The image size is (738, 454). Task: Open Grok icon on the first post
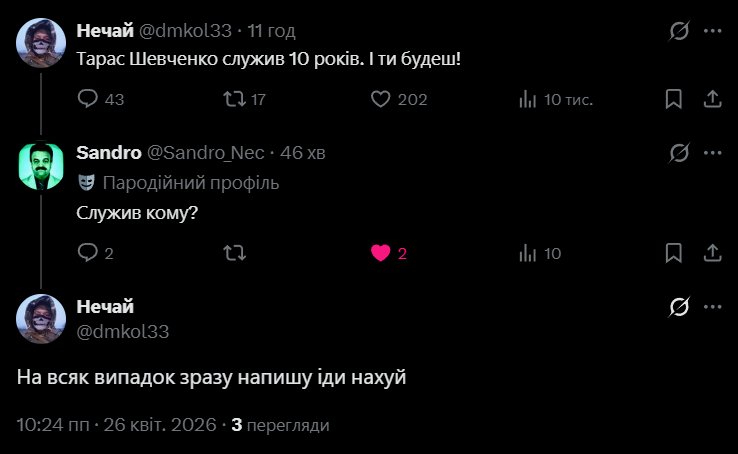(x=679, y=31)
